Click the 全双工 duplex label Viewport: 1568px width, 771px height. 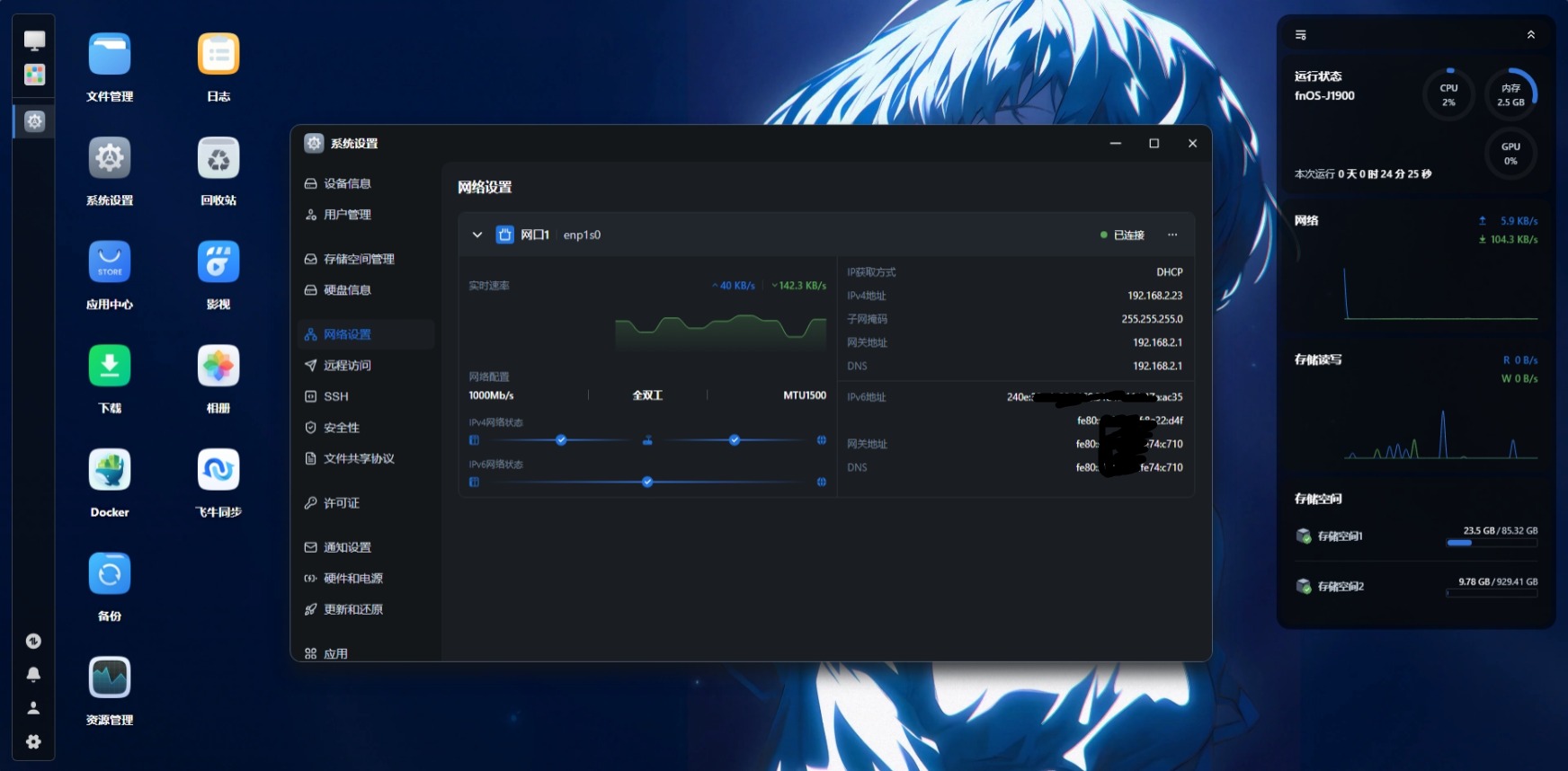pyautogui.click(x=647, y=395)
